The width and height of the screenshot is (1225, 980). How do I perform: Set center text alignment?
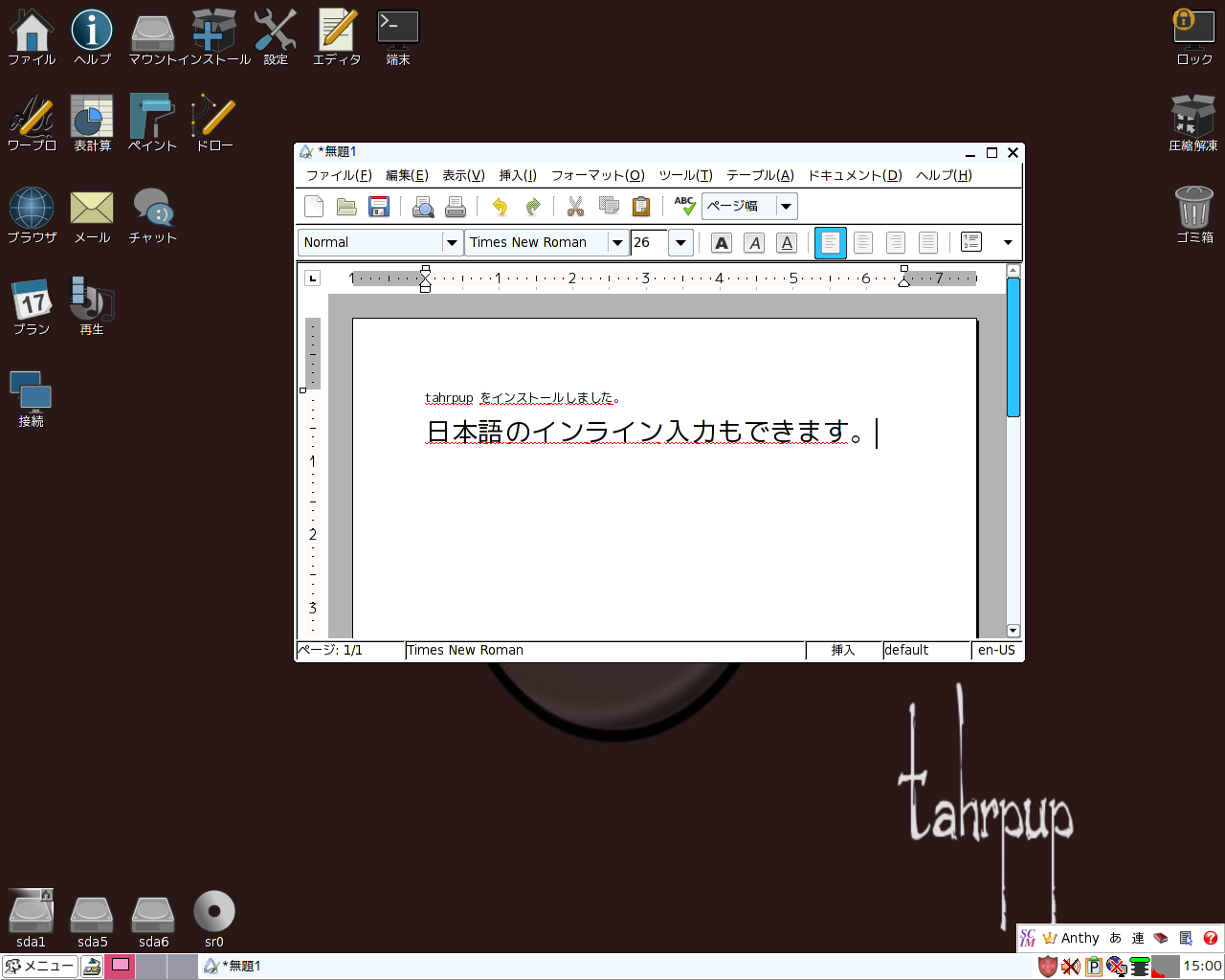click(863, 243)
